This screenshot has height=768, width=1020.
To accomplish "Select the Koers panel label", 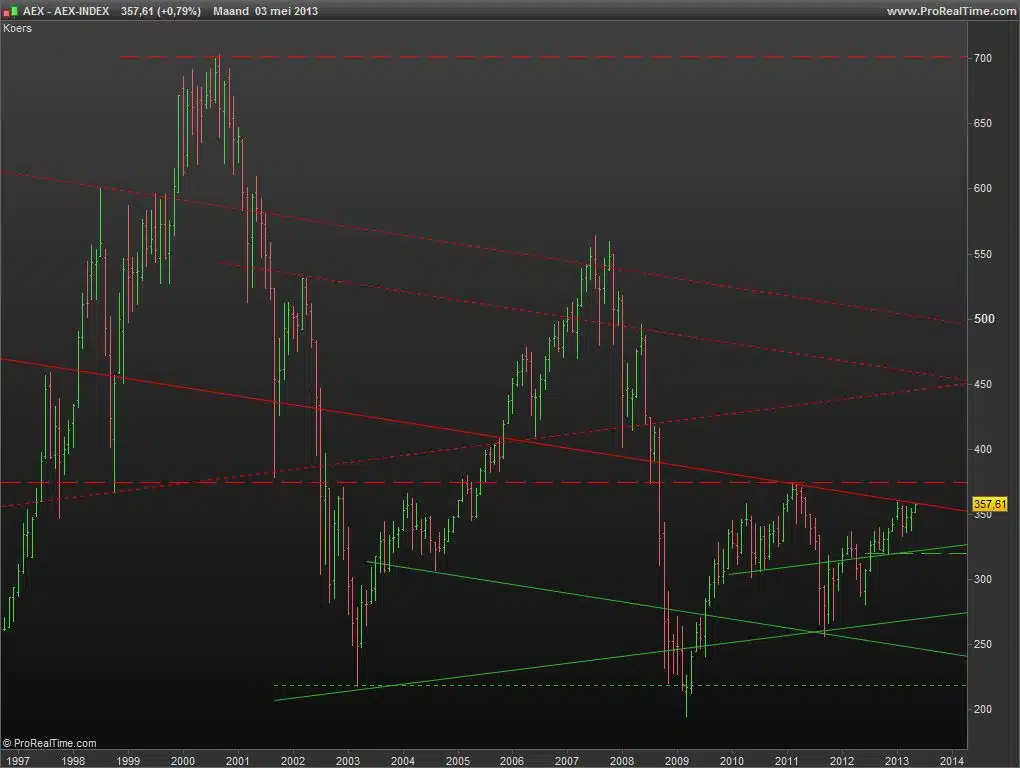I will point(18,28).
